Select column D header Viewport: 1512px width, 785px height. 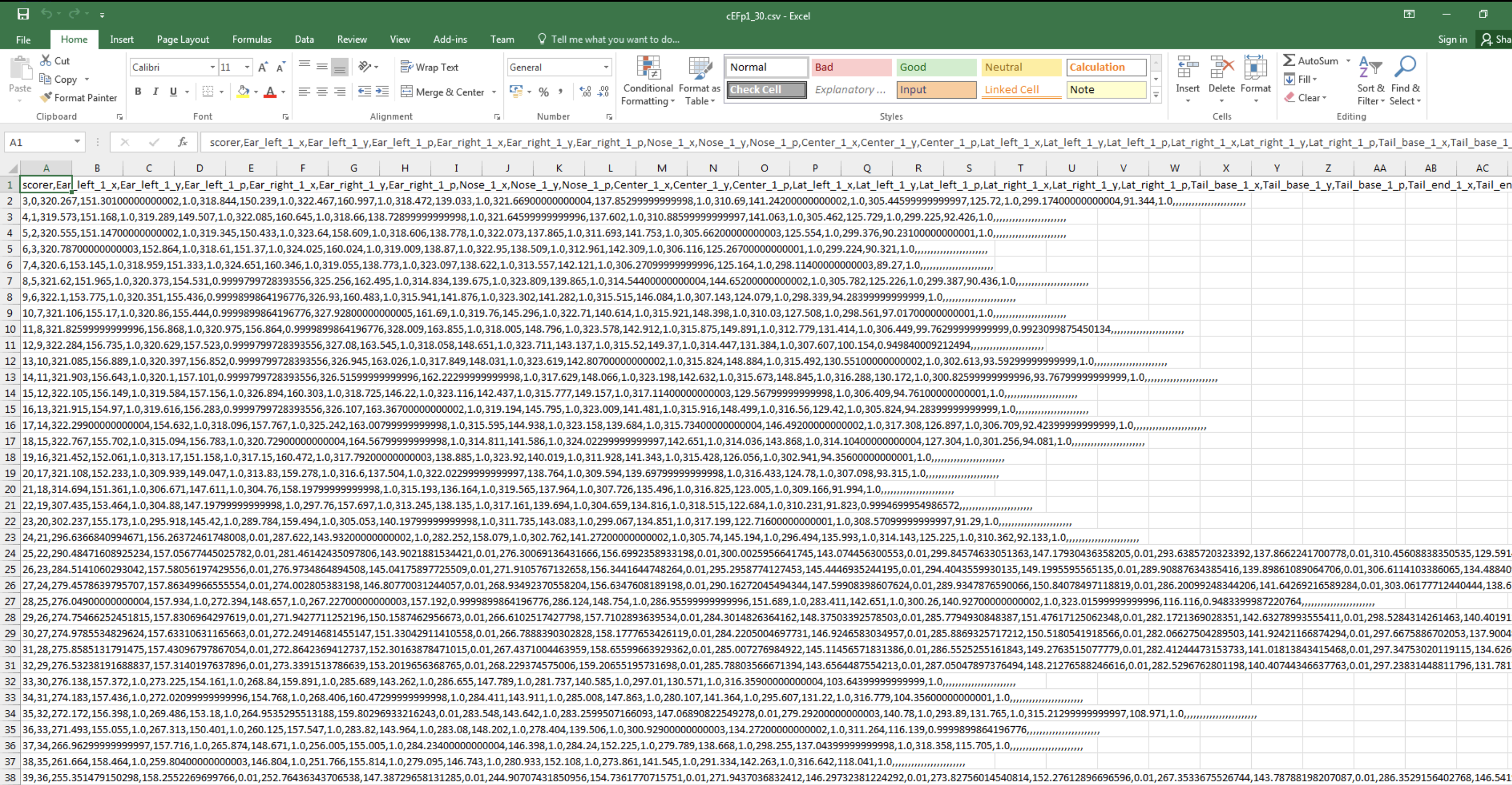(199, 168)
